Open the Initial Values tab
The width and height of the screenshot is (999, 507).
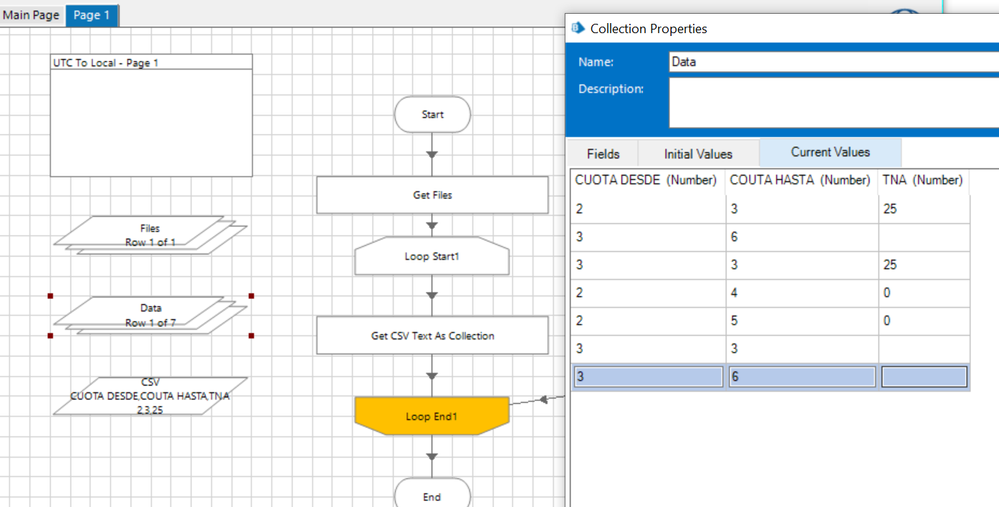(x=698, y=154)
